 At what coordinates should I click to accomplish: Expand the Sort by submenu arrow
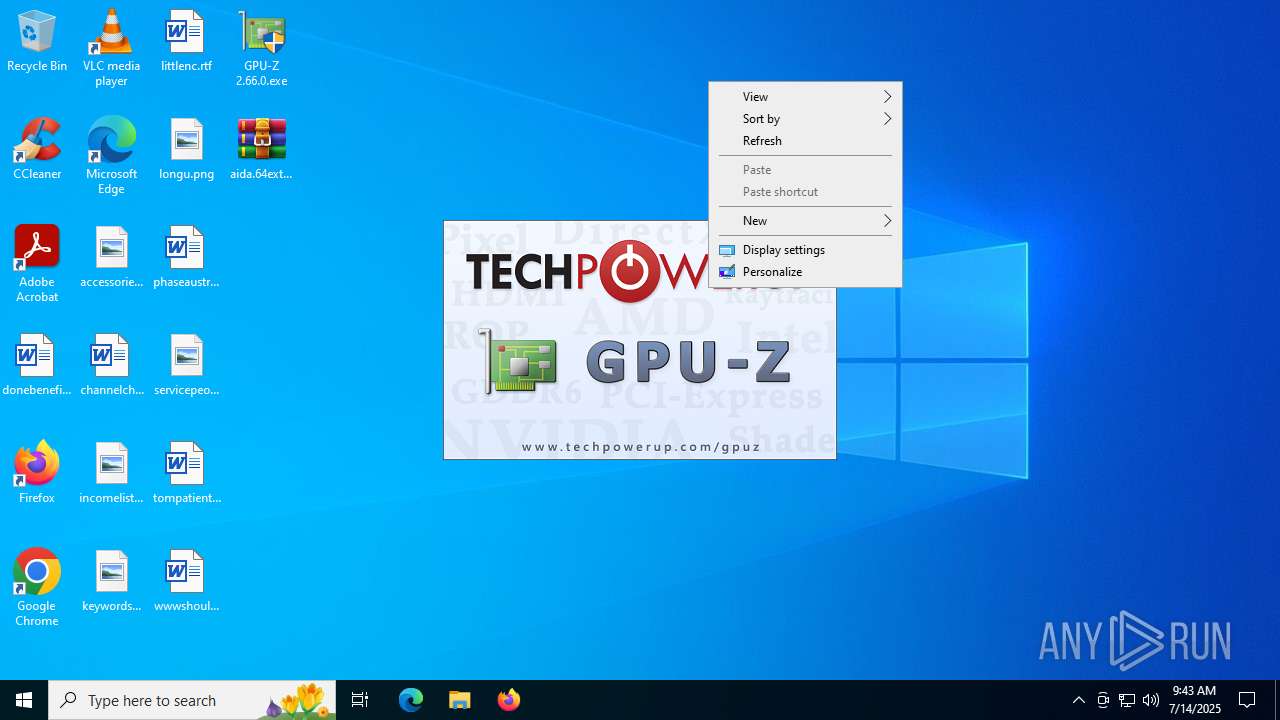887,119
